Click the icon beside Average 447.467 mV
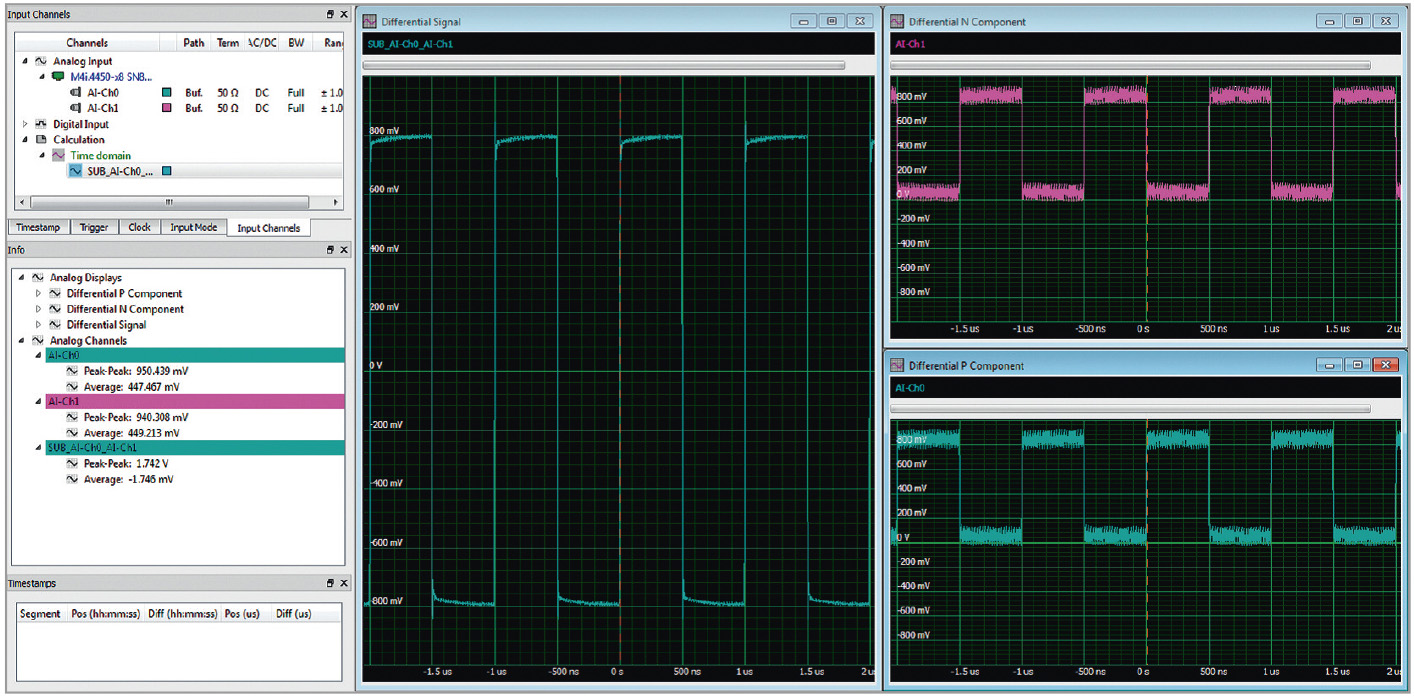 pos(72,386)
